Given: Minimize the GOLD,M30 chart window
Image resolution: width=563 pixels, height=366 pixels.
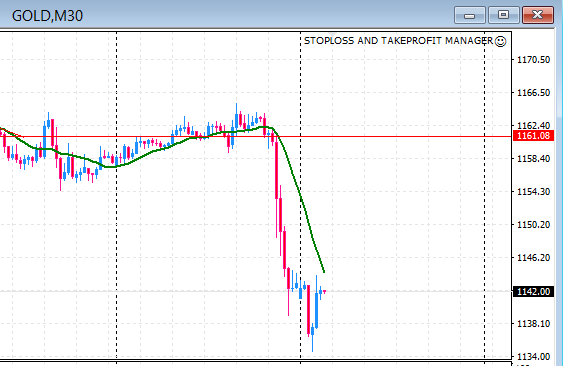Looking at the screenshot, I should (x=469, y=15).
